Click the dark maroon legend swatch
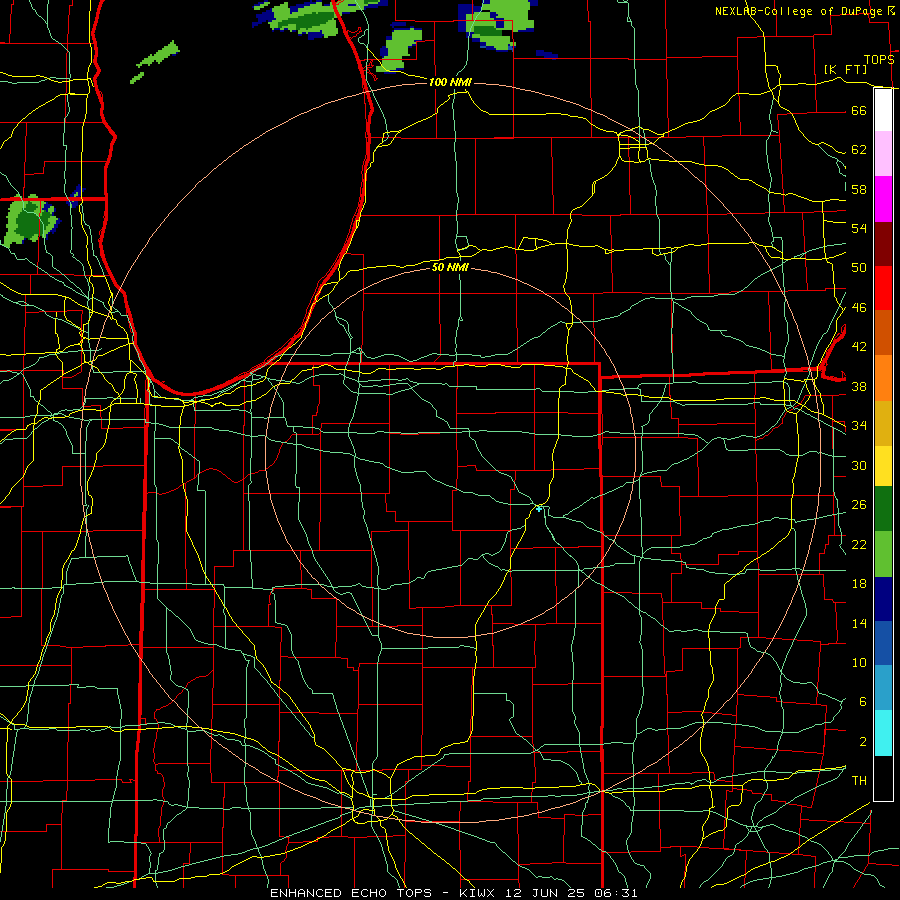Screen dimensions: 900x900 (883, 244)
